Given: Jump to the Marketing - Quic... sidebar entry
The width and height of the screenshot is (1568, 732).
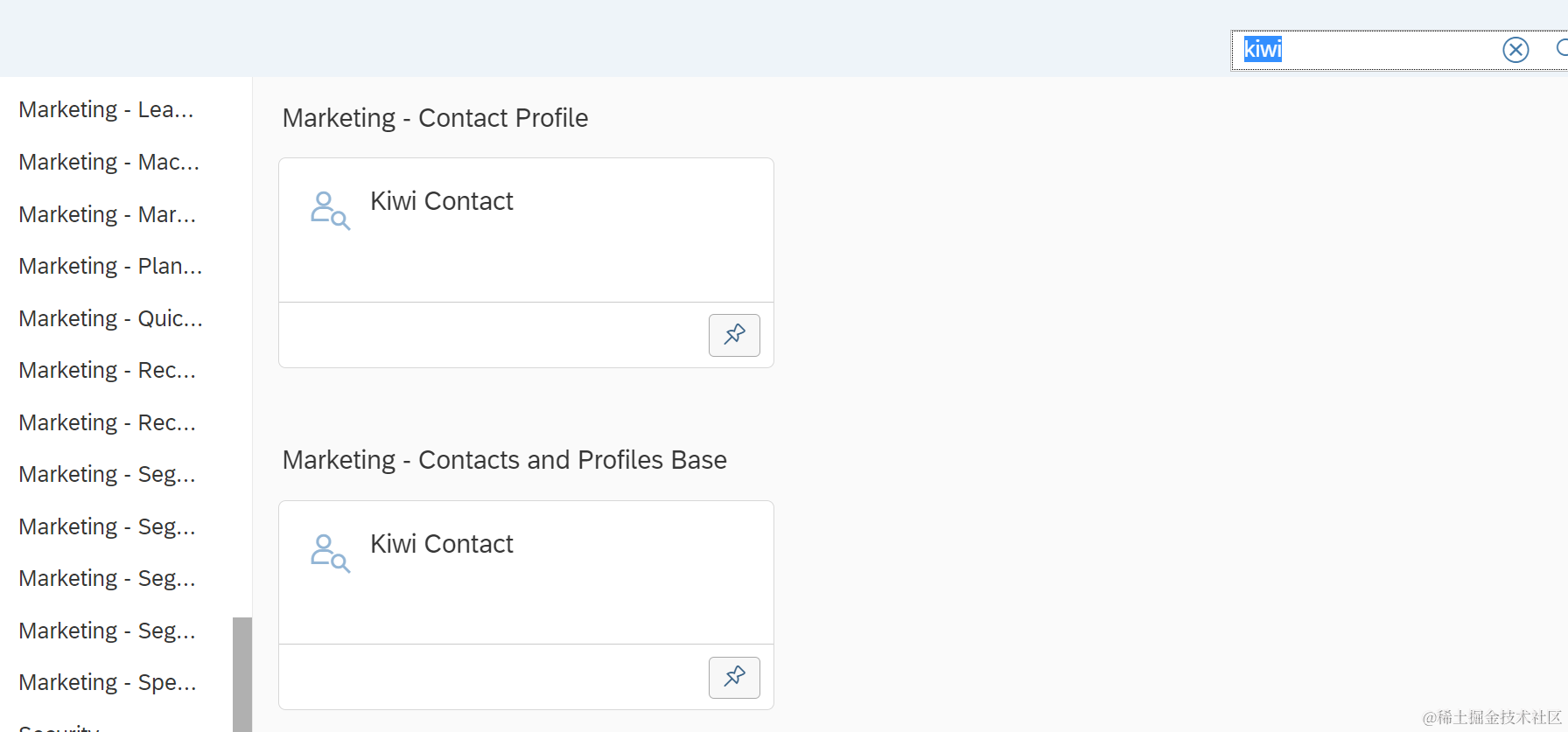Looking at the screenshot, I should click(x=110, y=319).
